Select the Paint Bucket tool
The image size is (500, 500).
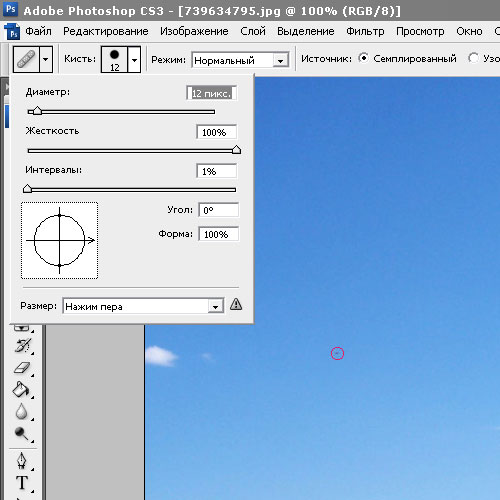tap(21, 389)
